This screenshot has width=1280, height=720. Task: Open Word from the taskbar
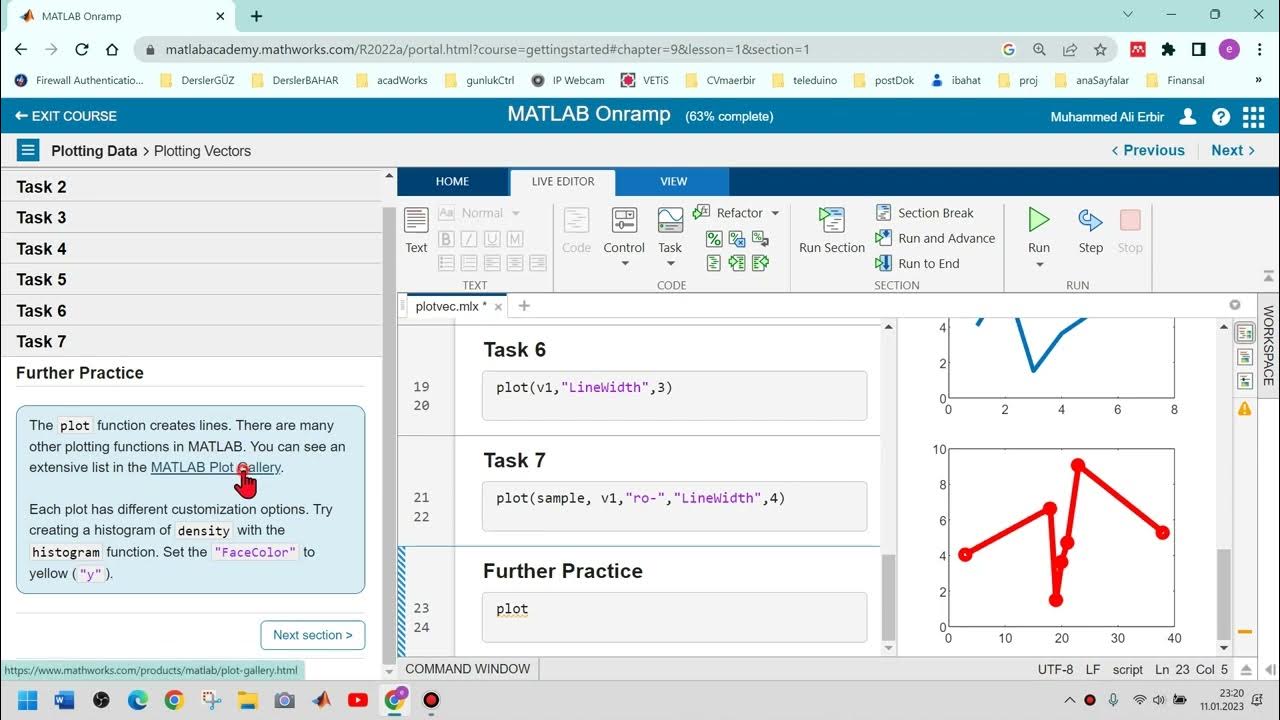64,700
